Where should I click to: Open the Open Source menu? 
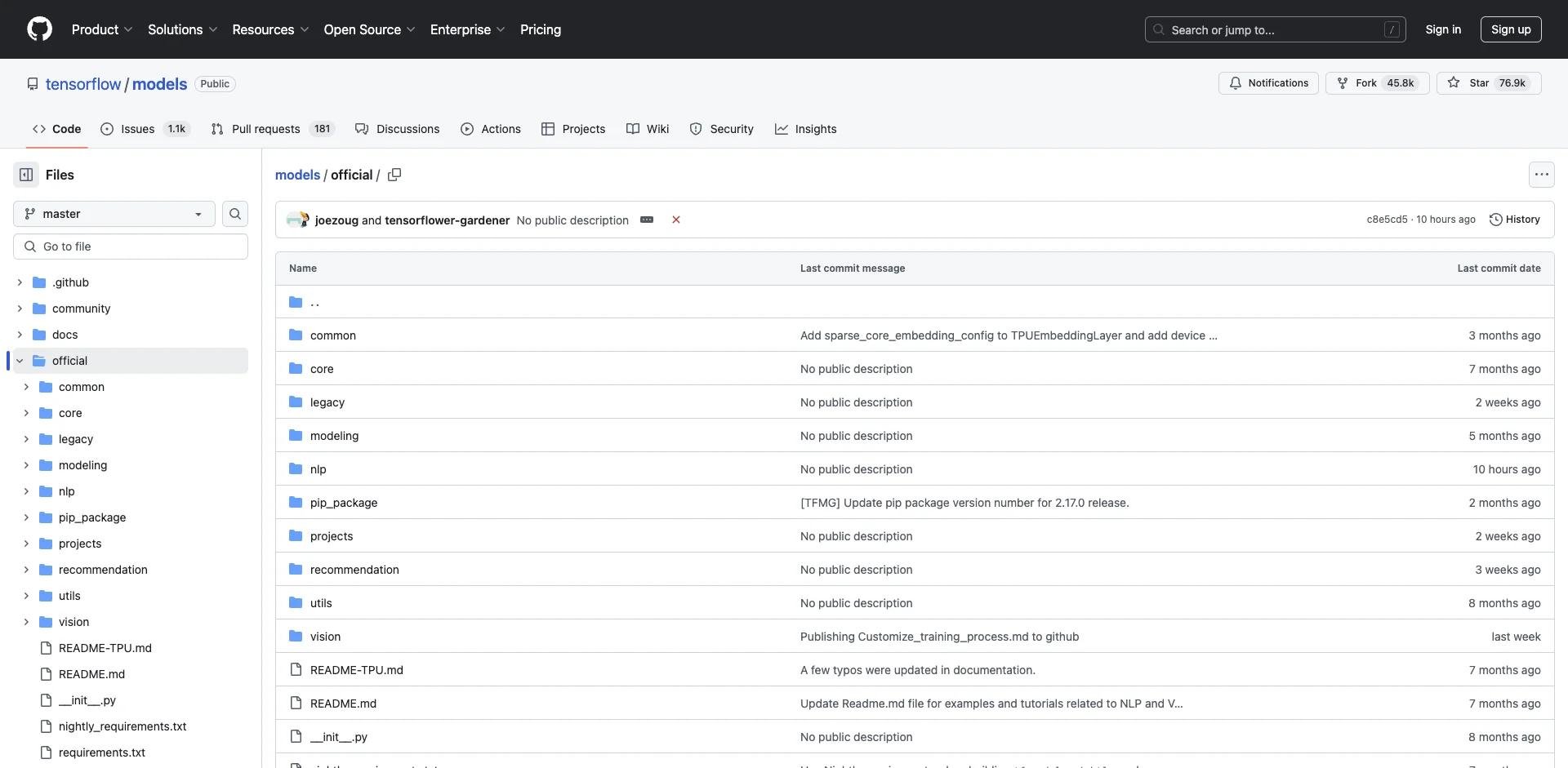pos(369,29)
